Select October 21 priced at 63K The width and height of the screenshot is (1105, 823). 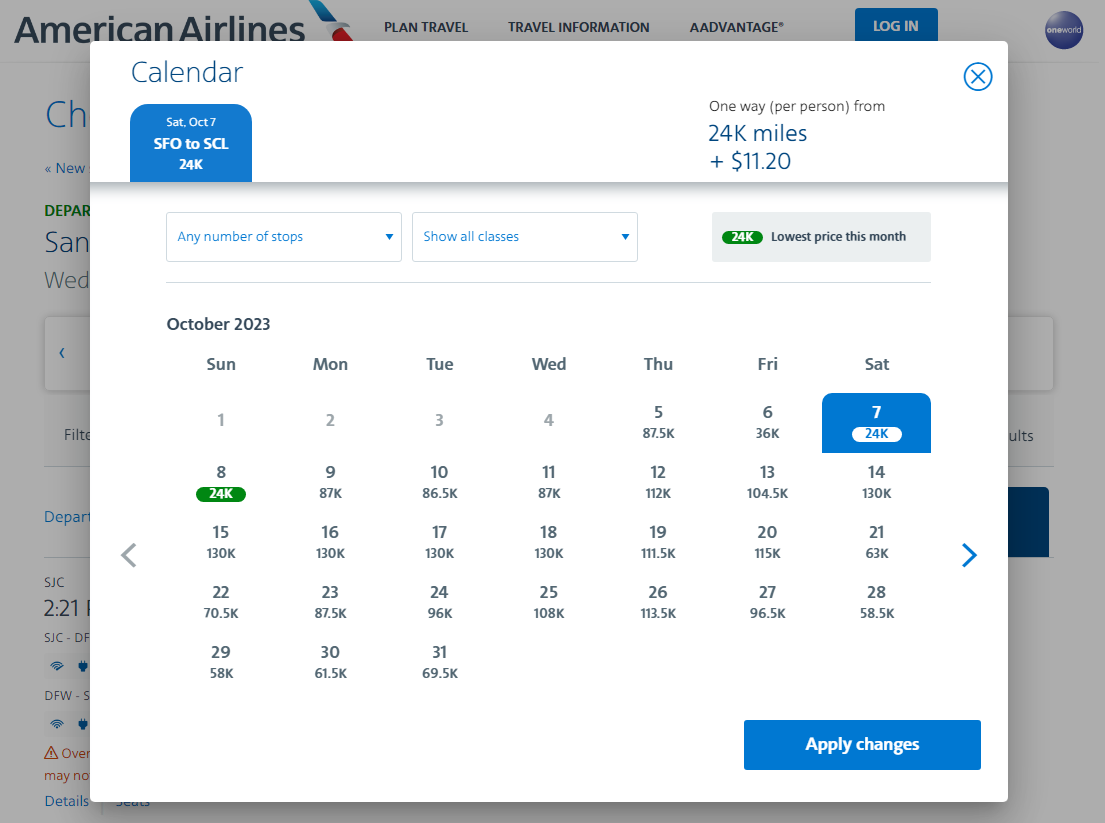[877, 543]
